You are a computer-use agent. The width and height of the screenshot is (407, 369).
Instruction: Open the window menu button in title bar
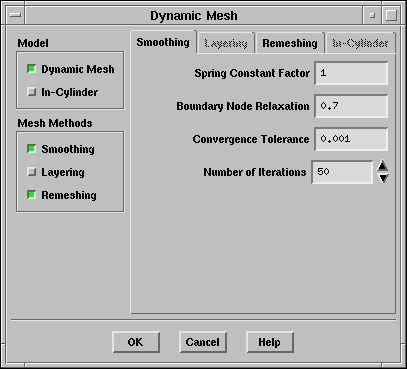[x=15, y=15]
